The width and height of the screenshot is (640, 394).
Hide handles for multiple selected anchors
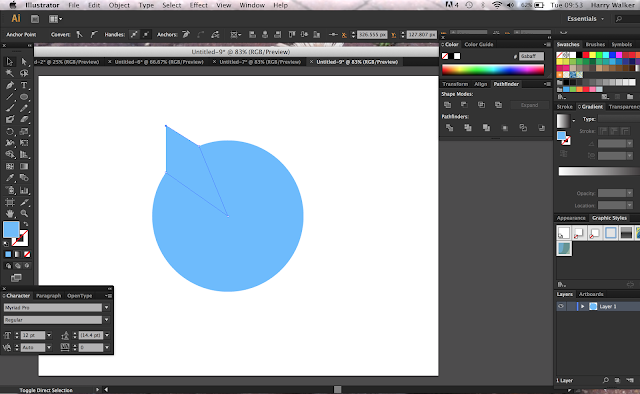coord(146,35)
